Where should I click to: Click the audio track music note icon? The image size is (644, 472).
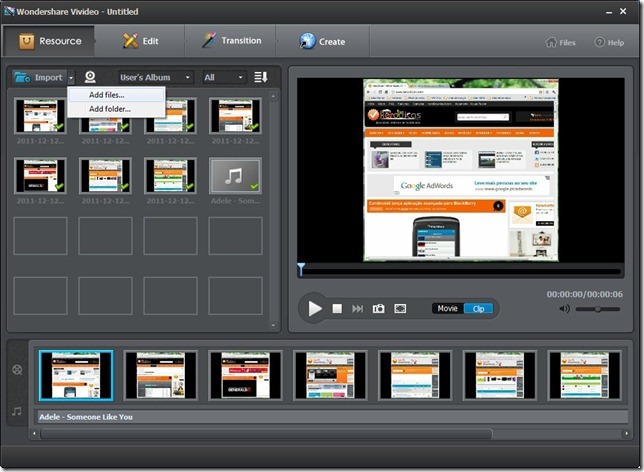(x=17, y=411)
